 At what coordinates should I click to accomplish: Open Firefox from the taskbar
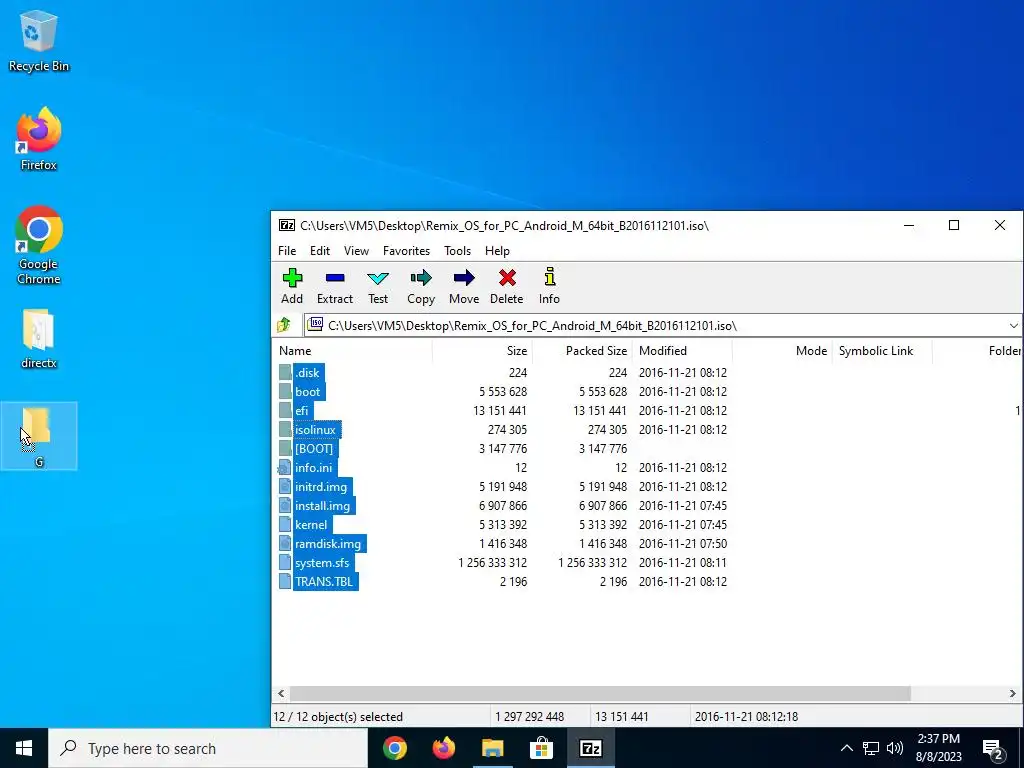tap(443, 748)
